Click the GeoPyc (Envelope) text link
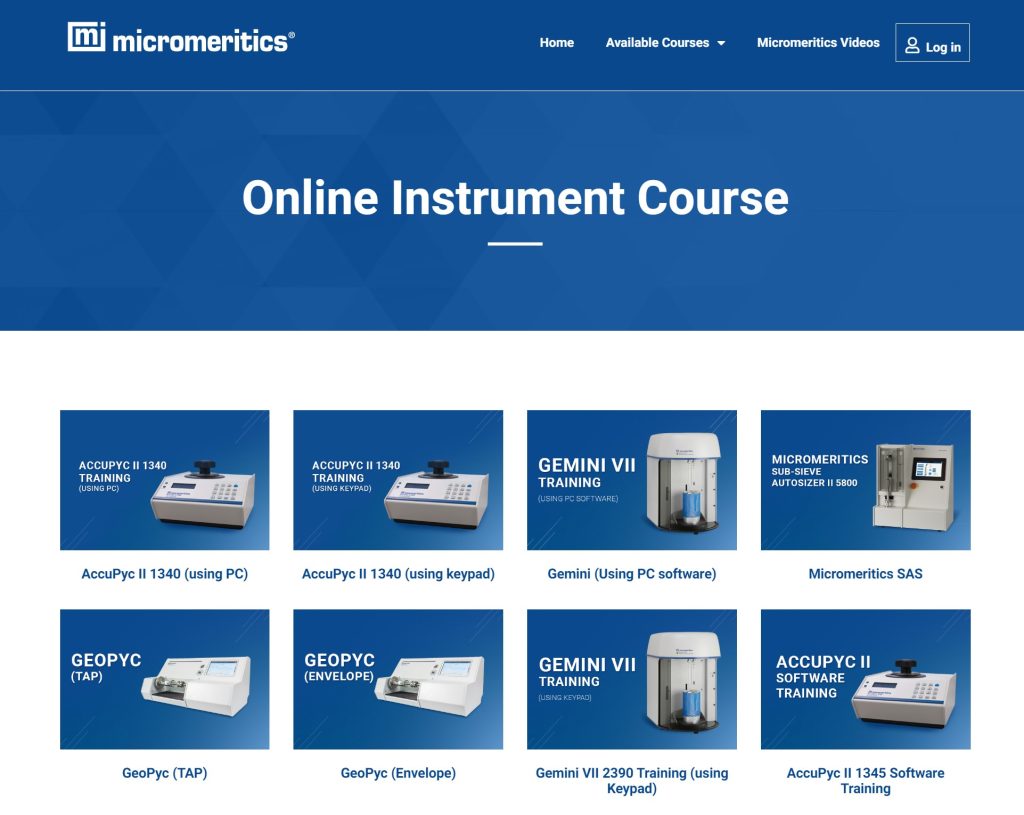 398,773
